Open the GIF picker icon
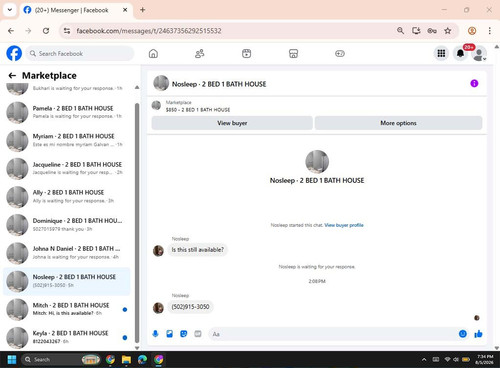The width and height of the screenshot is (500, 368). (x=198, y=334)
